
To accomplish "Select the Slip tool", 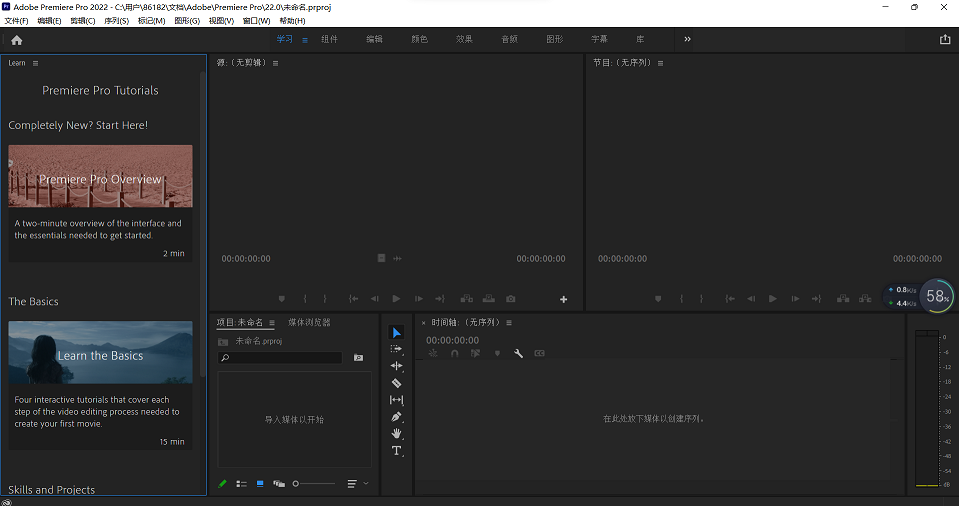I will click(396, 400).
